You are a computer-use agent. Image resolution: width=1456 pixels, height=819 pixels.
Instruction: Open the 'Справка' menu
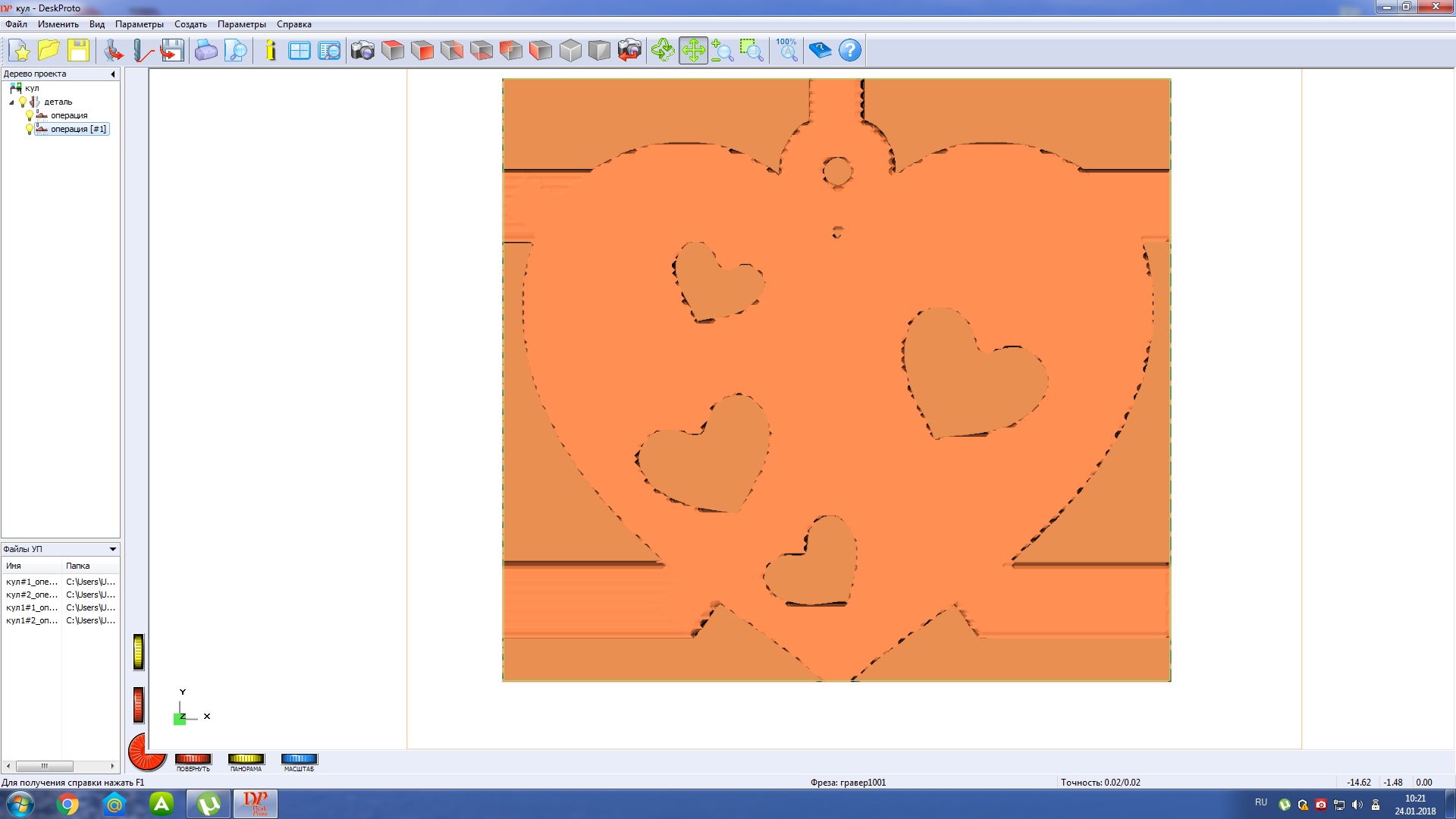294,24
